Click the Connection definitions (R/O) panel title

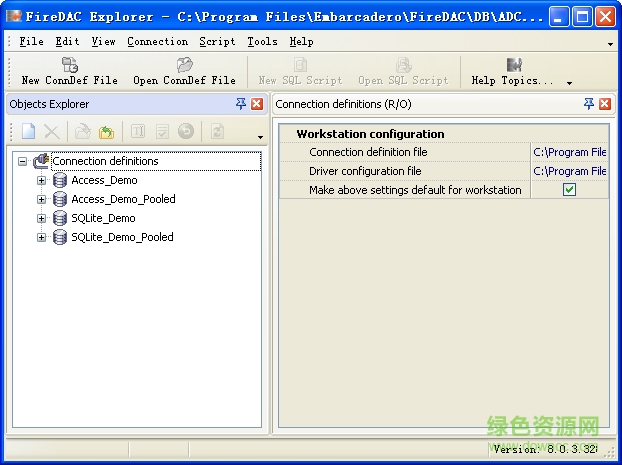343,104
